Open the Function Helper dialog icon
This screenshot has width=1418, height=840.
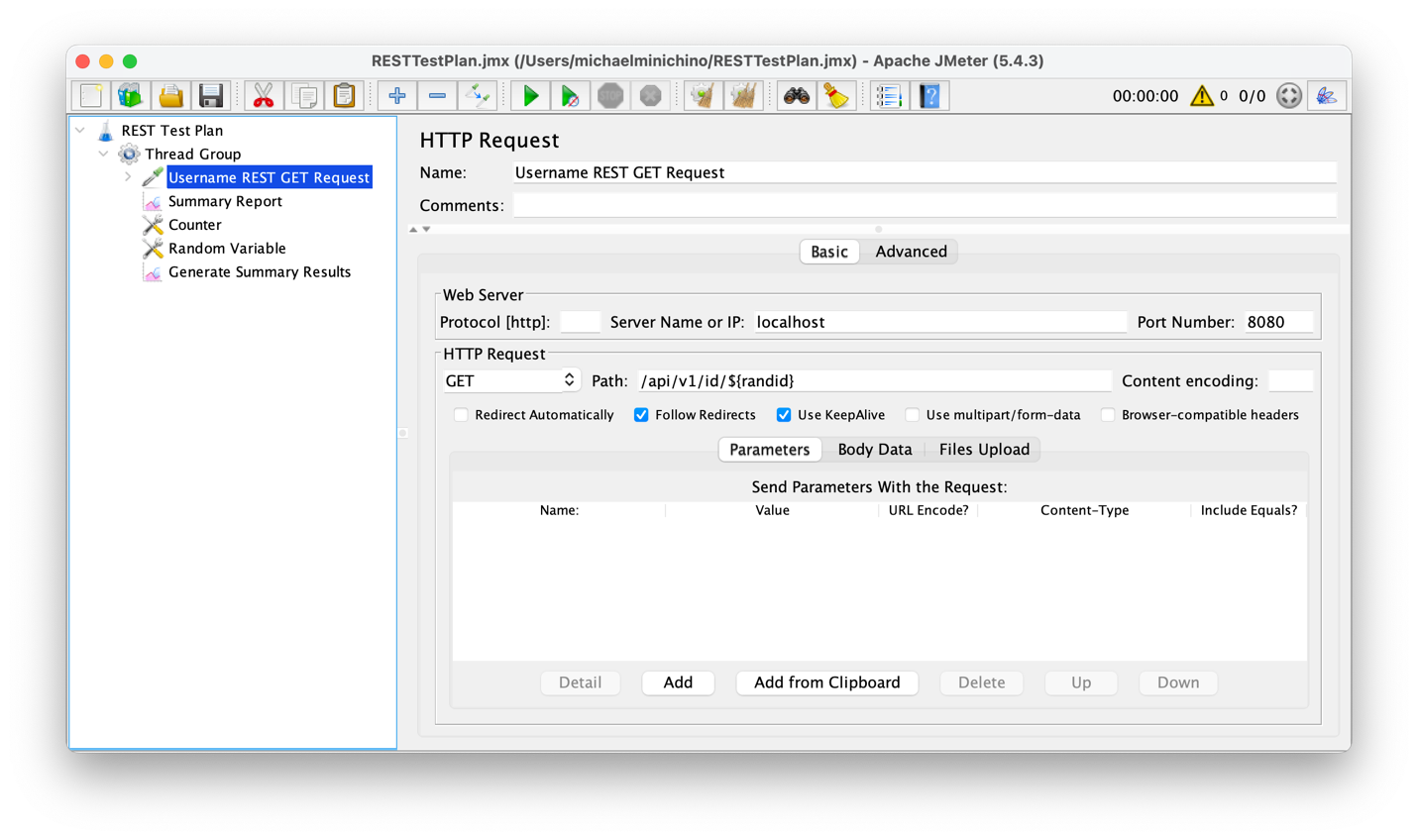click(x=889, y=96)
